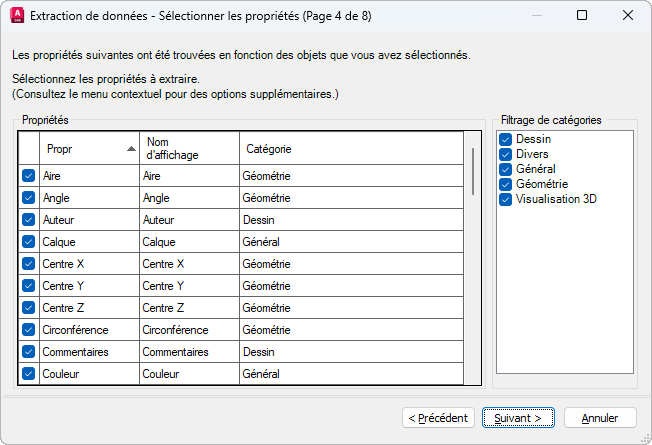Image resolution: width=652 pixels, height=445 pixels.
Task: Go back with the Précédent button
Action: point(439,417)
